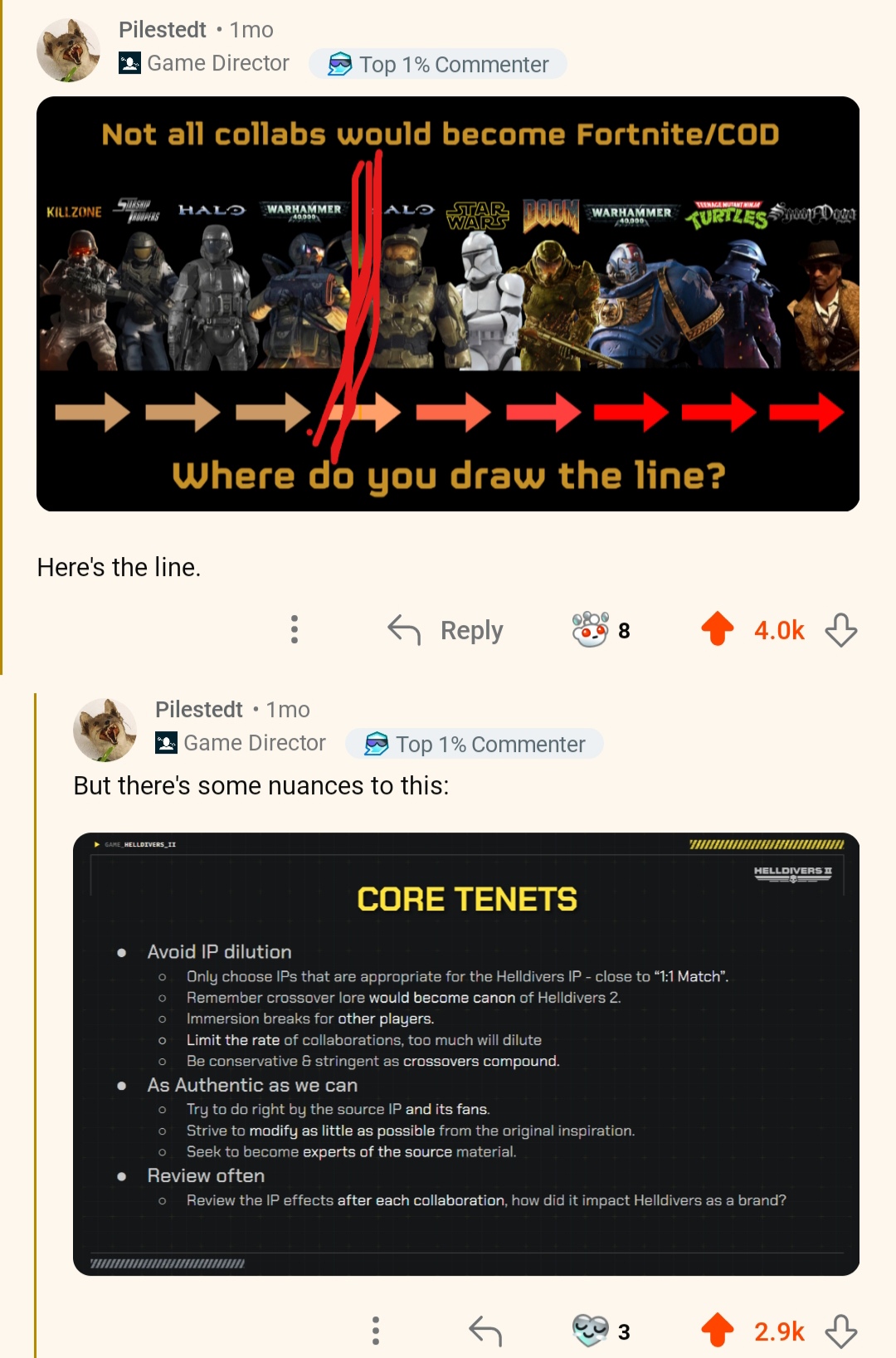Tap reply arrow under Core Tenets comment

click(485, 1331)
